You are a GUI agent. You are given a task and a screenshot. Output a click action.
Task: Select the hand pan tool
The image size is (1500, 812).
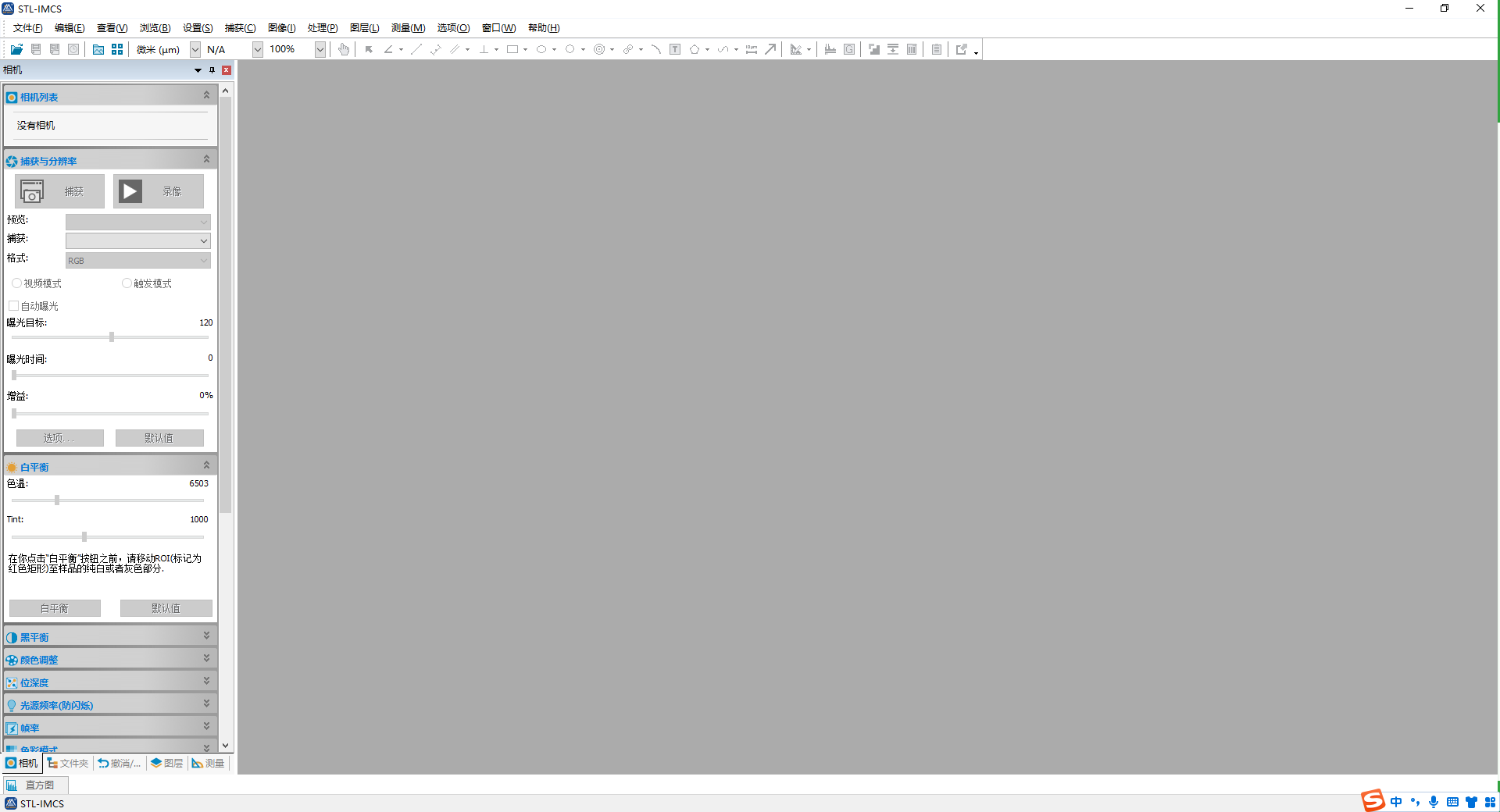click(344, 49)
